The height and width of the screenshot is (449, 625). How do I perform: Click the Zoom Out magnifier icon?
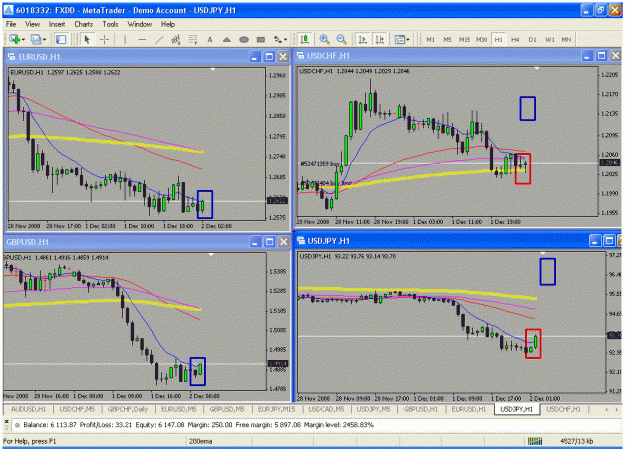[341, 39]
